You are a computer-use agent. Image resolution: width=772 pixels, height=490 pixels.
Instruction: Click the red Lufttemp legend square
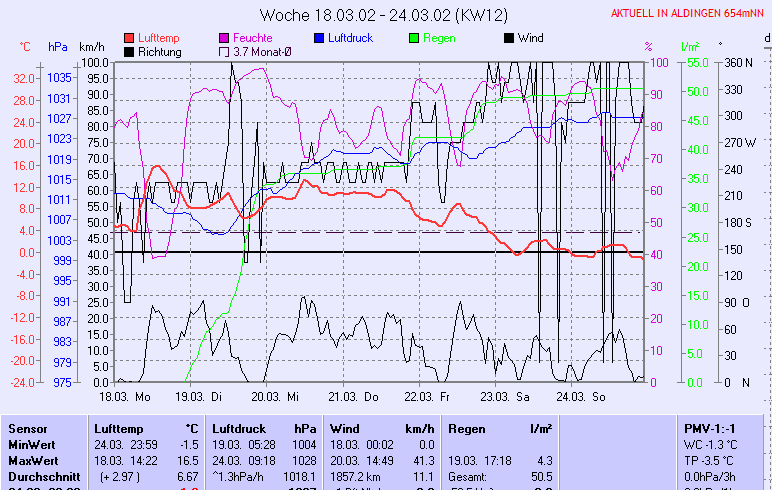(129, 38)
